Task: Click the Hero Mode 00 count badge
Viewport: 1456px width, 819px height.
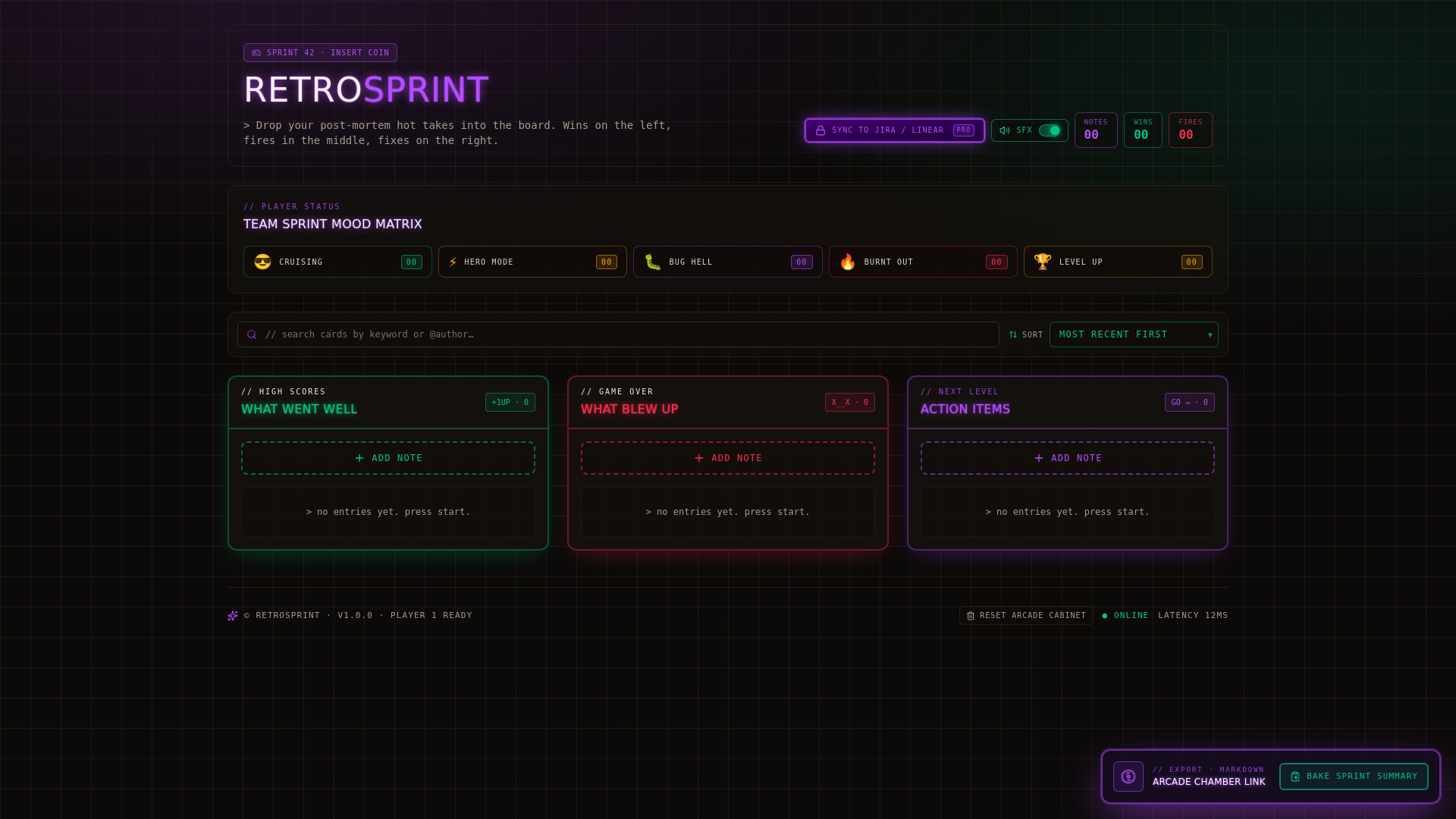Action: pyautogui.click(x=607, y=262)
